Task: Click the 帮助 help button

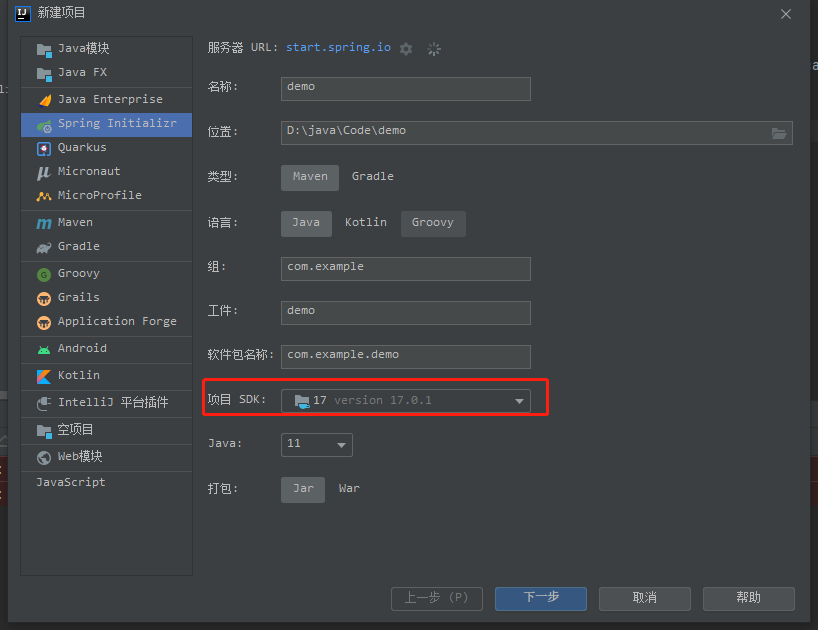Action: coord(749,599)
